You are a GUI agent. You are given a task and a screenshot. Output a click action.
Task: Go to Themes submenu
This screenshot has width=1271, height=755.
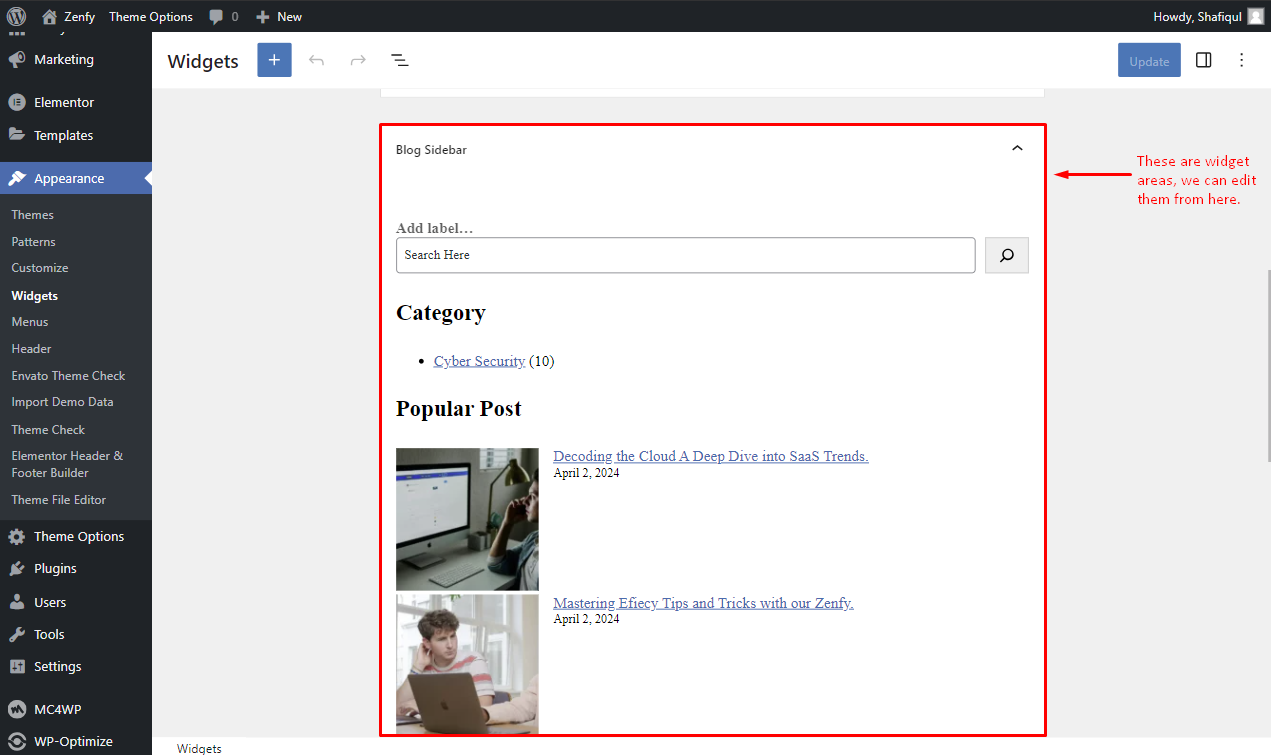tap(33, 215)
